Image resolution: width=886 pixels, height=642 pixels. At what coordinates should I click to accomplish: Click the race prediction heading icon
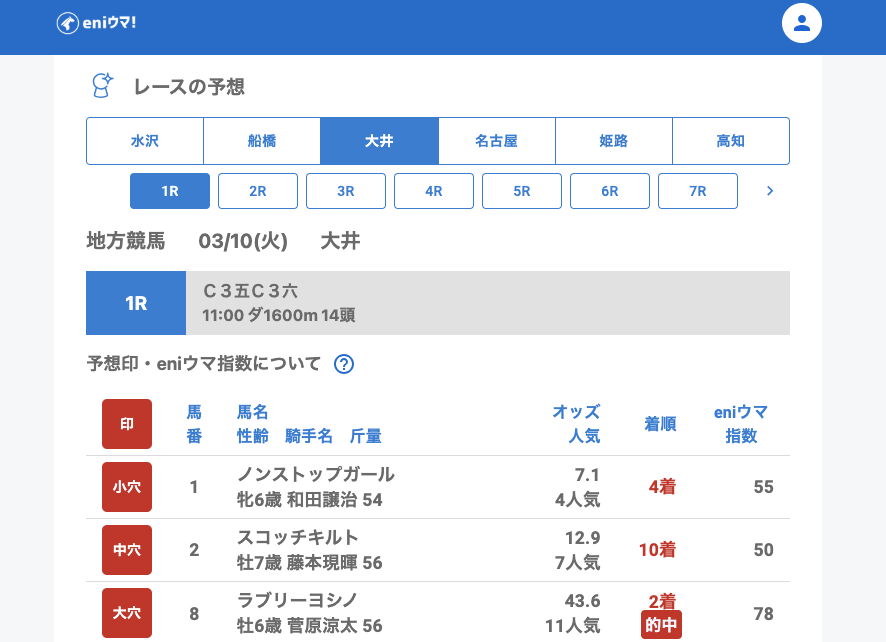(102, 86)
